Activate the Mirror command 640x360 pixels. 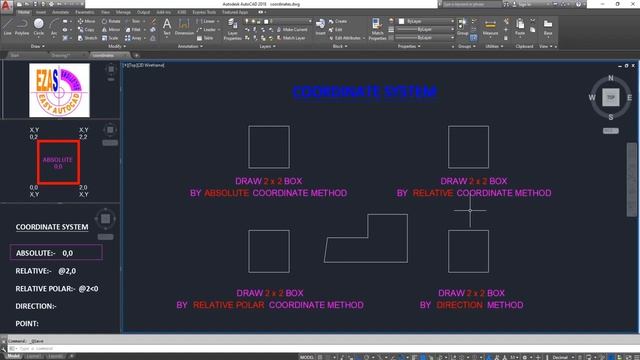(x=111, y=29)
